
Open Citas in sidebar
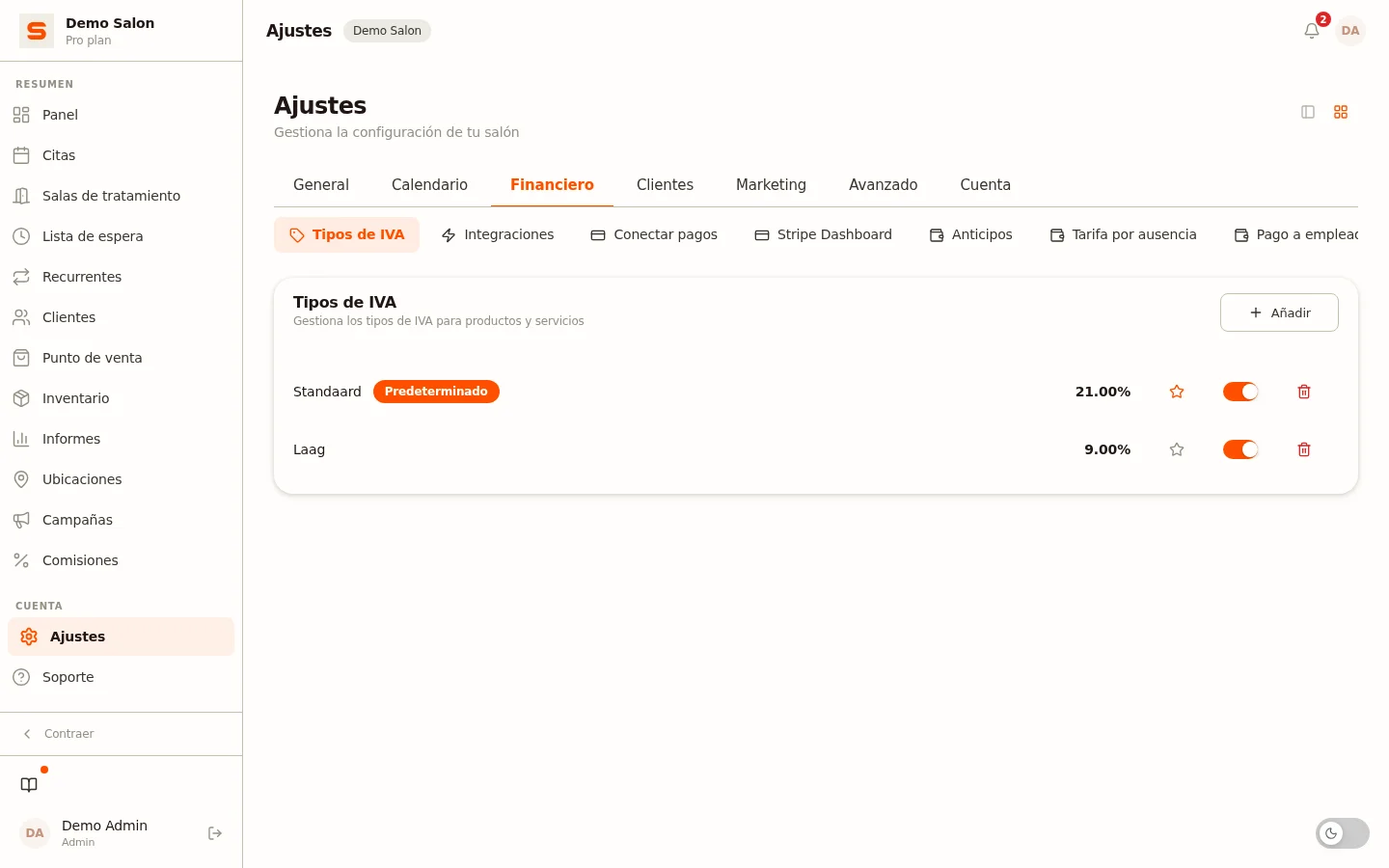coord(122,155)
